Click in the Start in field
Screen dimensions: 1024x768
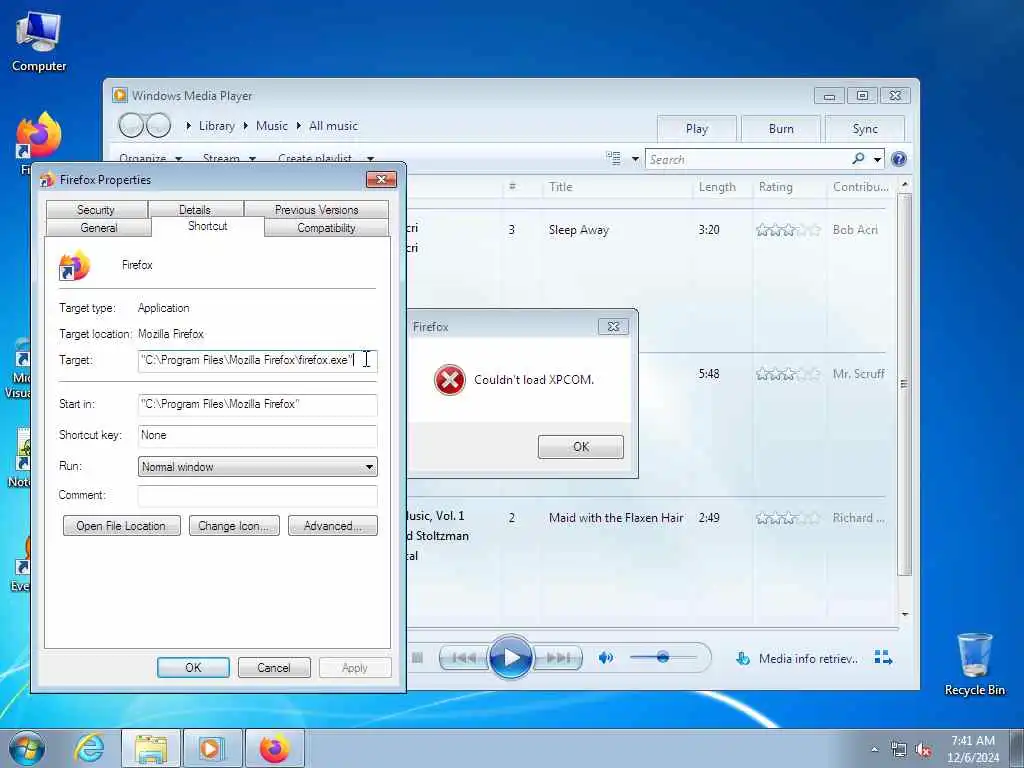(257, 404)
